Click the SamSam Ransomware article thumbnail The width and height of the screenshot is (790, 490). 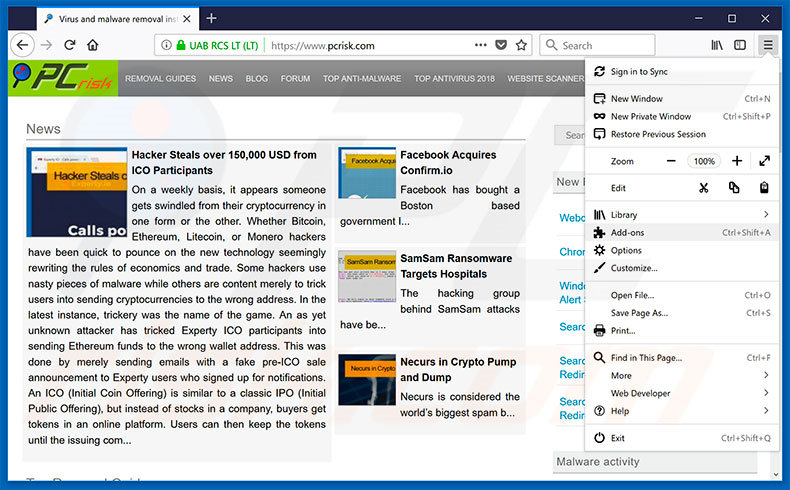(367, 276)
